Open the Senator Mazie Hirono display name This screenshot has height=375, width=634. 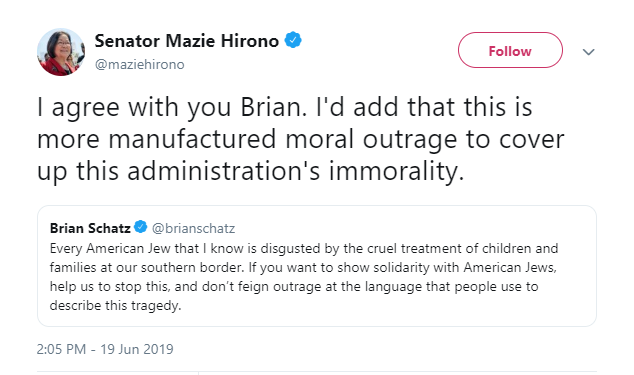tap(186, 41)
